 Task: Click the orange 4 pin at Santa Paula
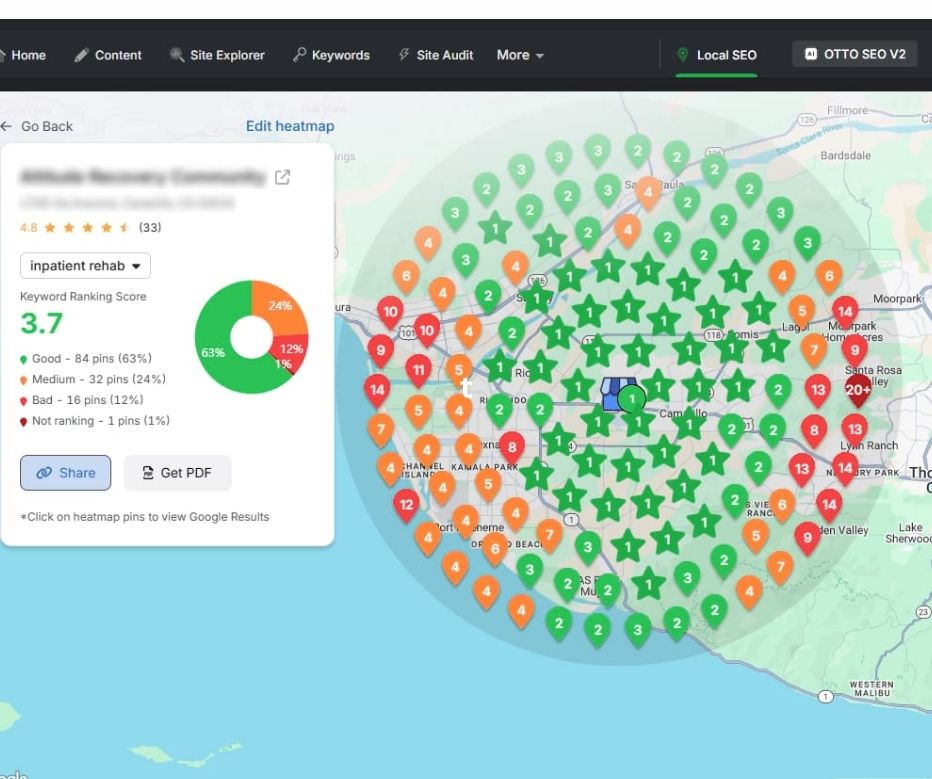[648, 190]
